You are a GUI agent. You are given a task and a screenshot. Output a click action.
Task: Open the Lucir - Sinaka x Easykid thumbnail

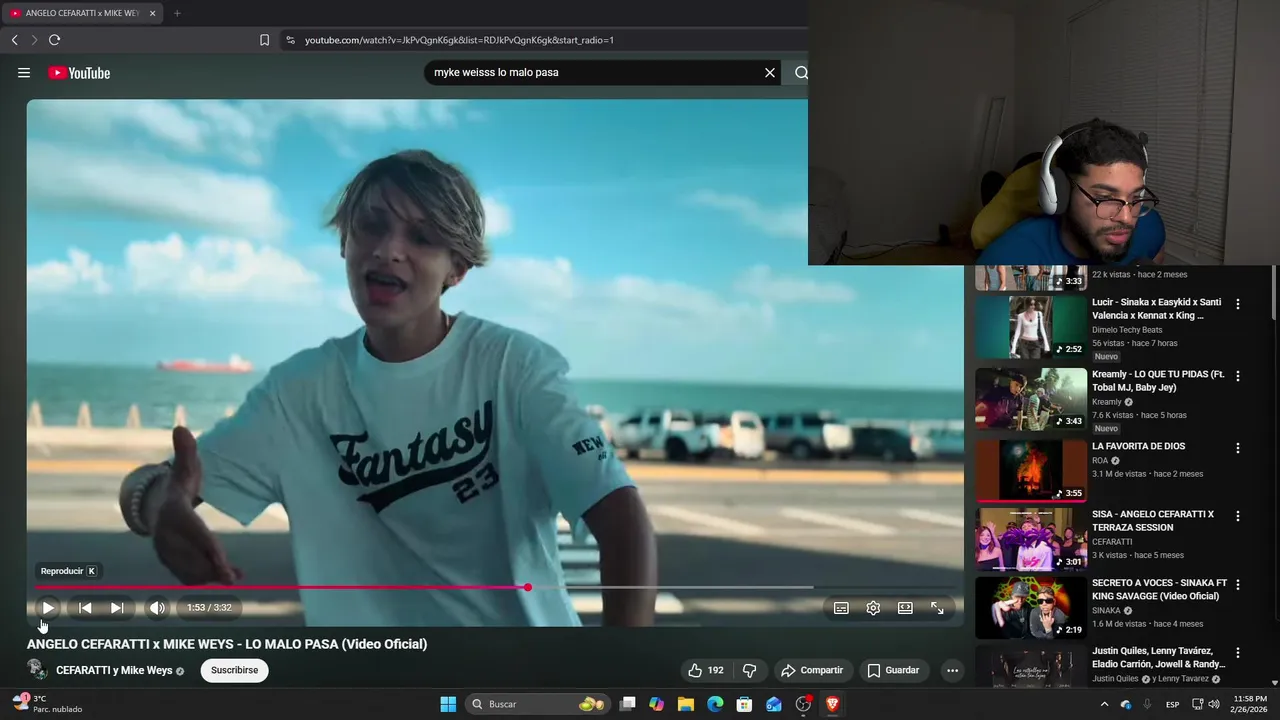[1030, 327]
